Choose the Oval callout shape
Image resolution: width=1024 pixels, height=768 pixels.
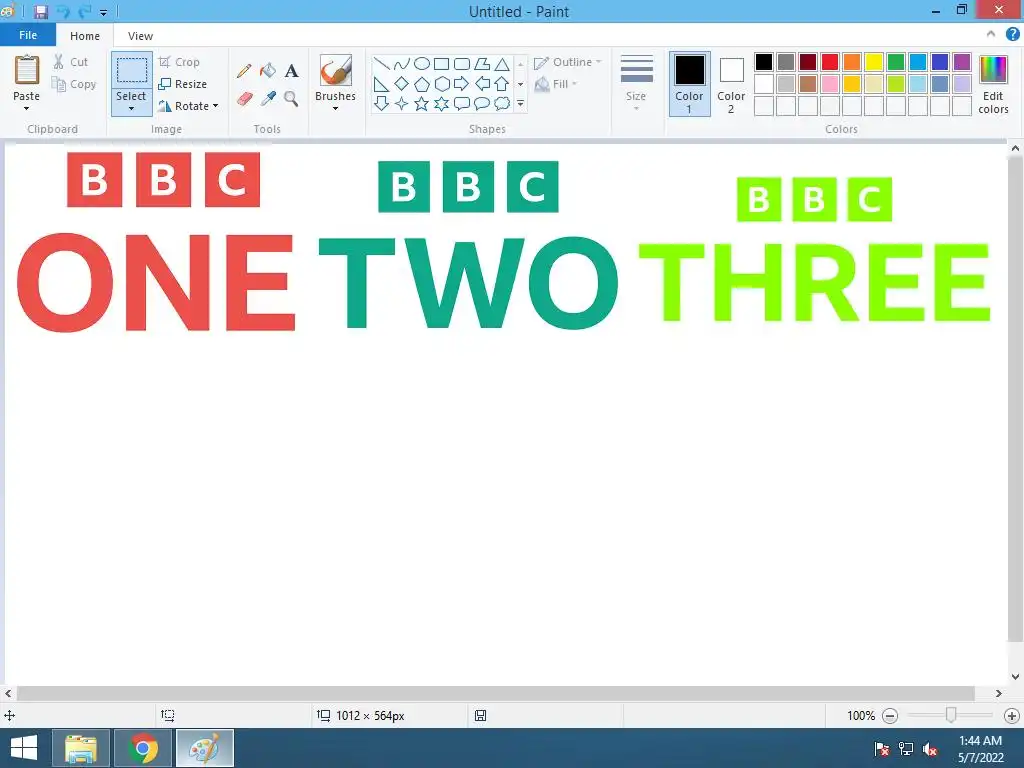(482, 103)
